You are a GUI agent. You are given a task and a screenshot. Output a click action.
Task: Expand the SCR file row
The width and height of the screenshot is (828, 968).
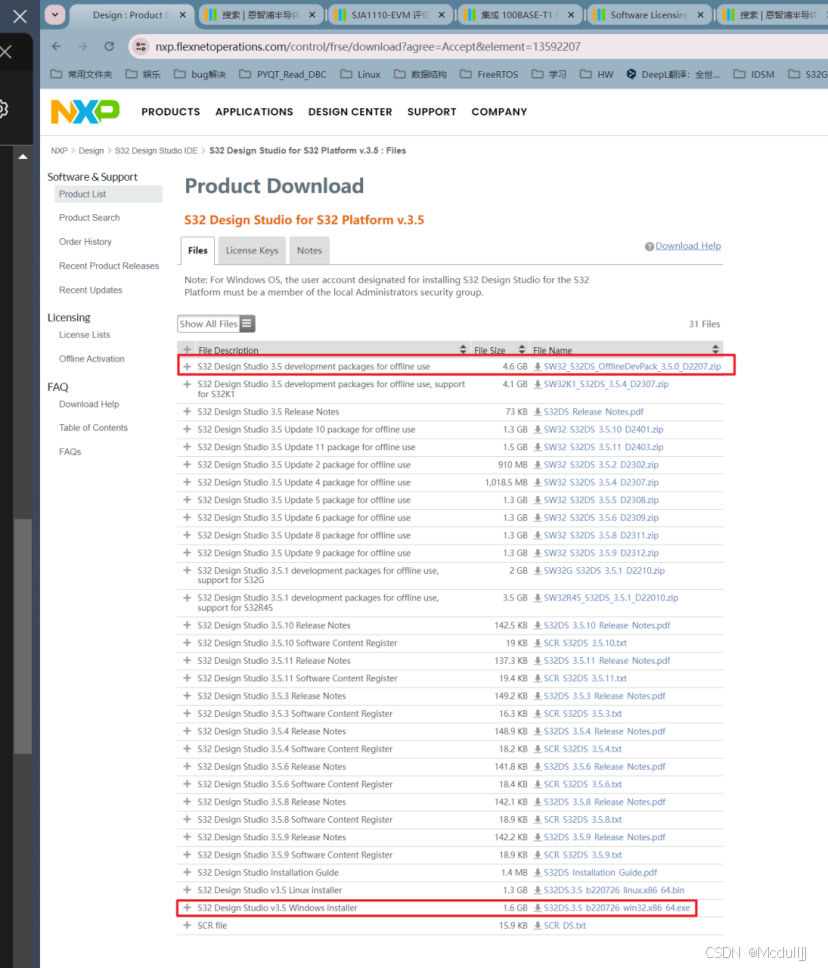(x=187, y=925)
